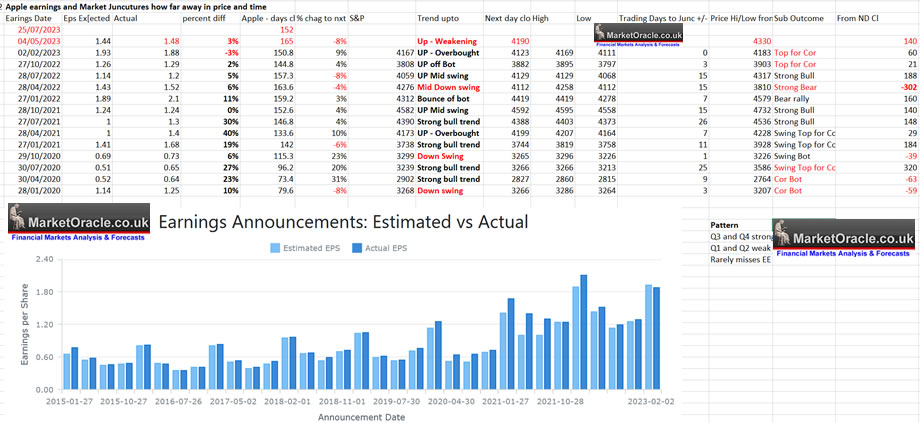Select the 'Eps Ex[ected' header cell
This screenshot has width=920, height=423.
click(x=87, y=19)
